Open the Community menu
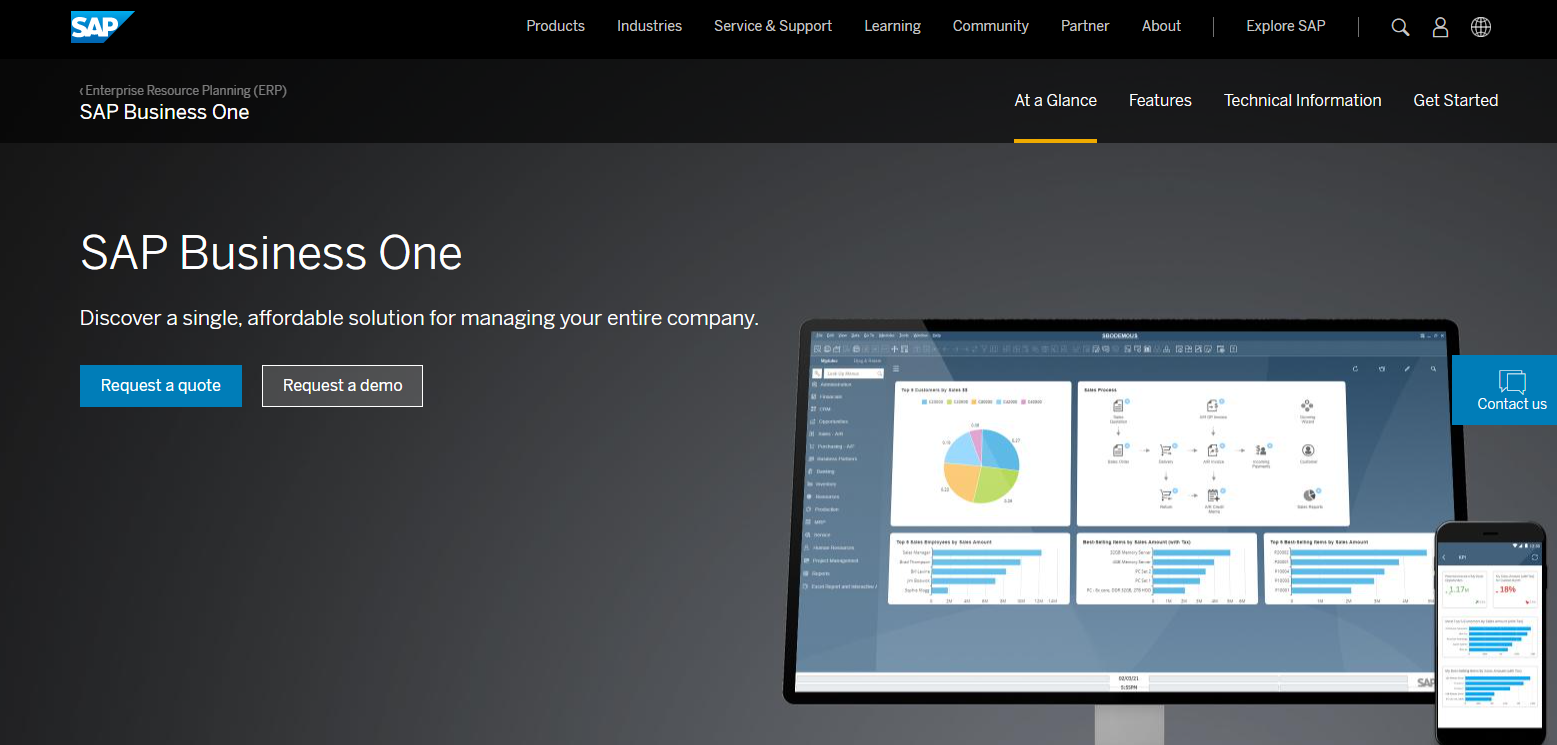The width and height of the screenshot is (1557, 745). [990, 26]
